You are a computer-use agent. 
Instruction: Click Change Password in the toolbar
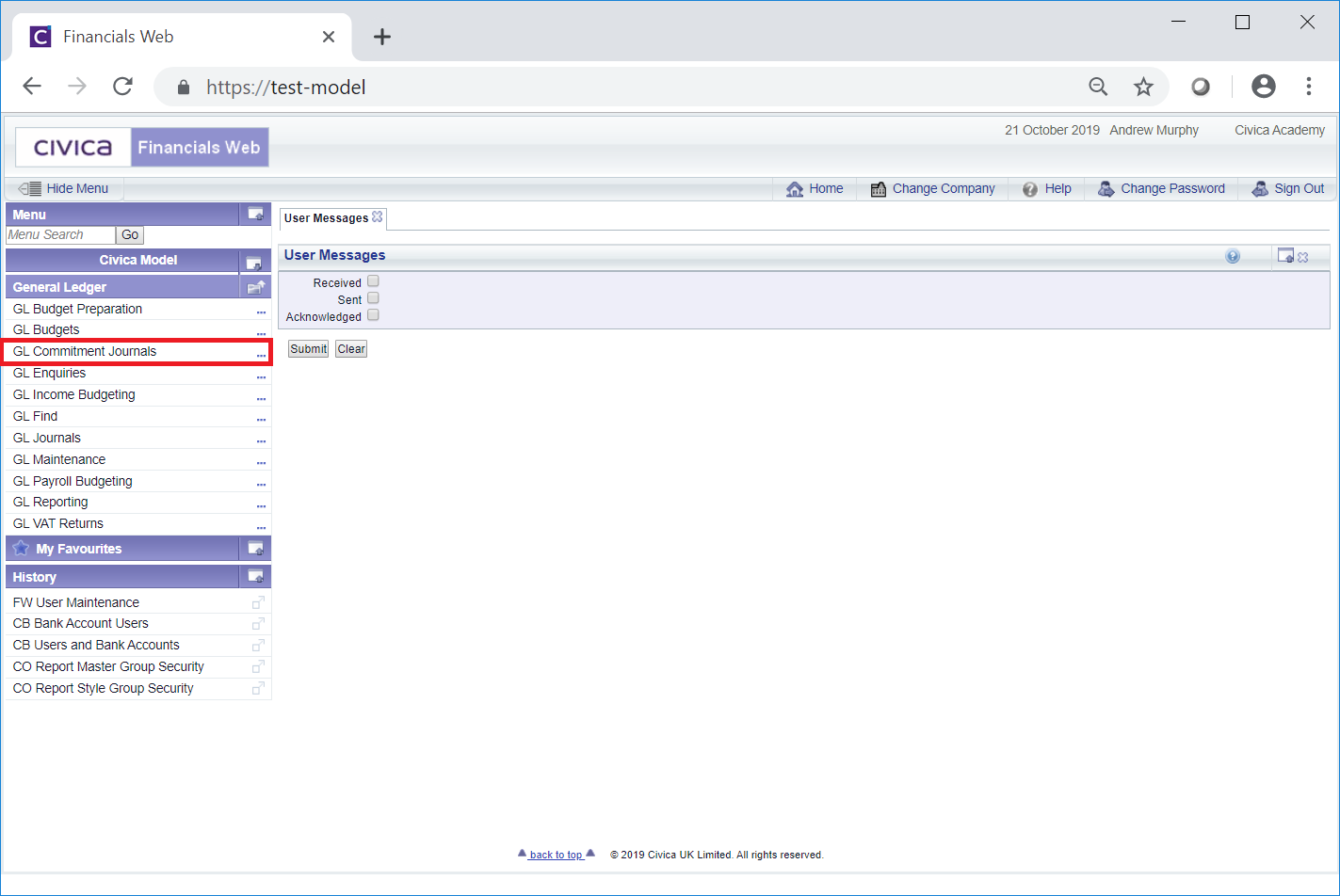[x=1161, y=188]
